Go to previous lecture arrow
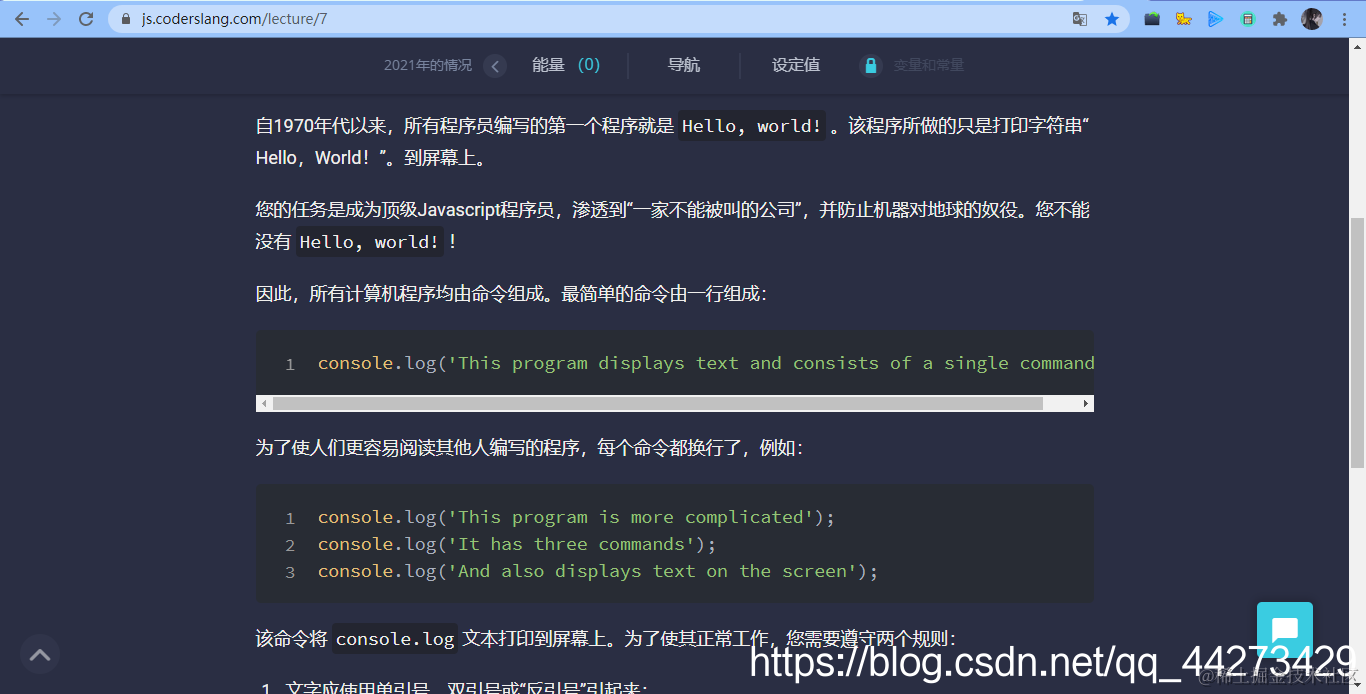Image resolution: width=1366 pixels, height=694 pixels. pos(495,66)
